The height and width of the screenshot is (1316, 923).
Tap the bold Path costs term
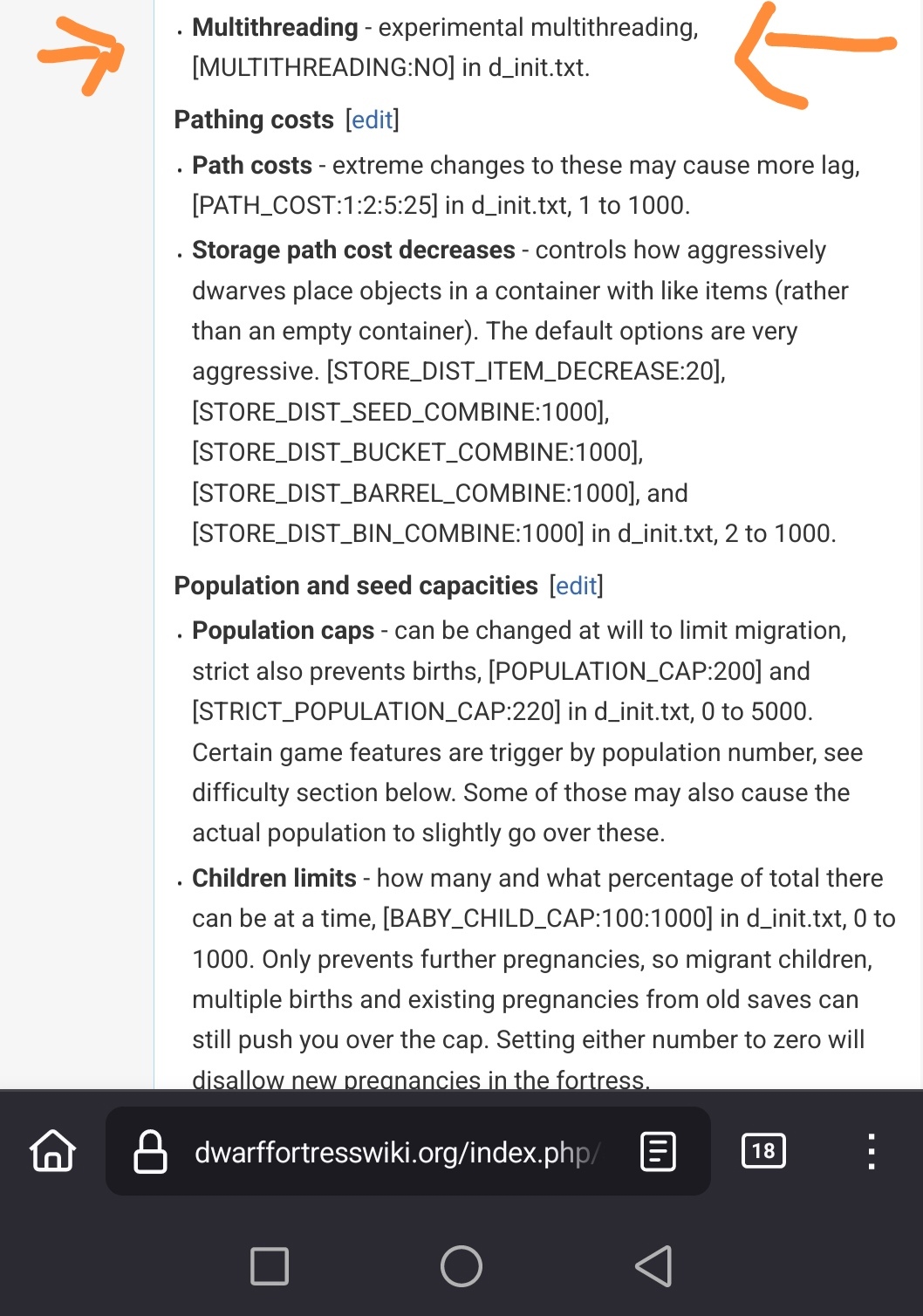(252, 165)
